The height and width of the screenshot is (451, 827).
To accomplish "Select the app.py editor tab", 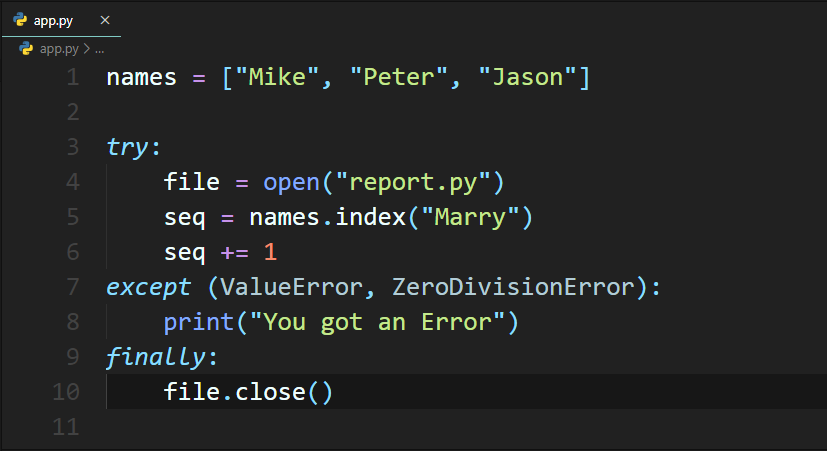I will tap(61, 21).
